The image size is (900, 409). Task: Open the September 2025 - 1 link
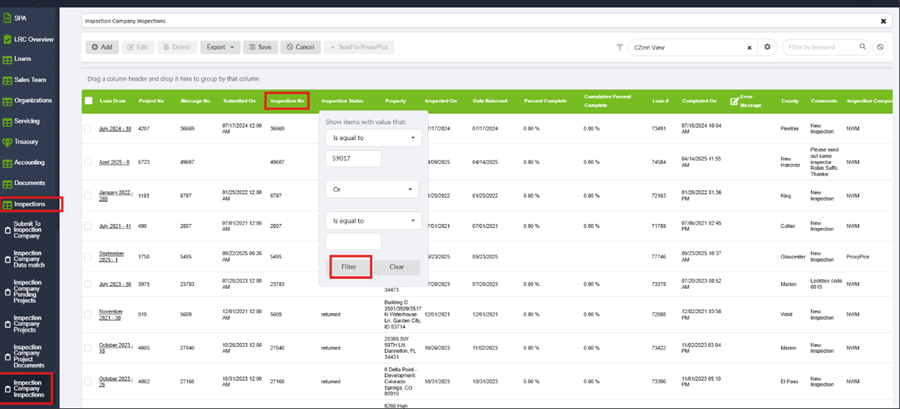112,256
